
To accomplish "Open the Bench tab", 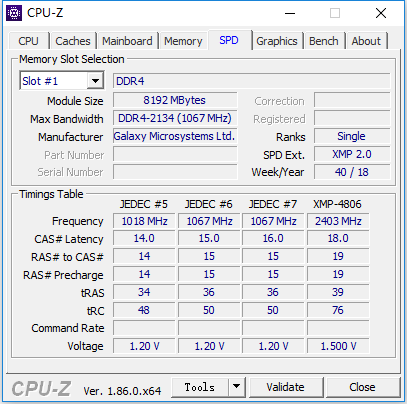I will coord(323,41).
